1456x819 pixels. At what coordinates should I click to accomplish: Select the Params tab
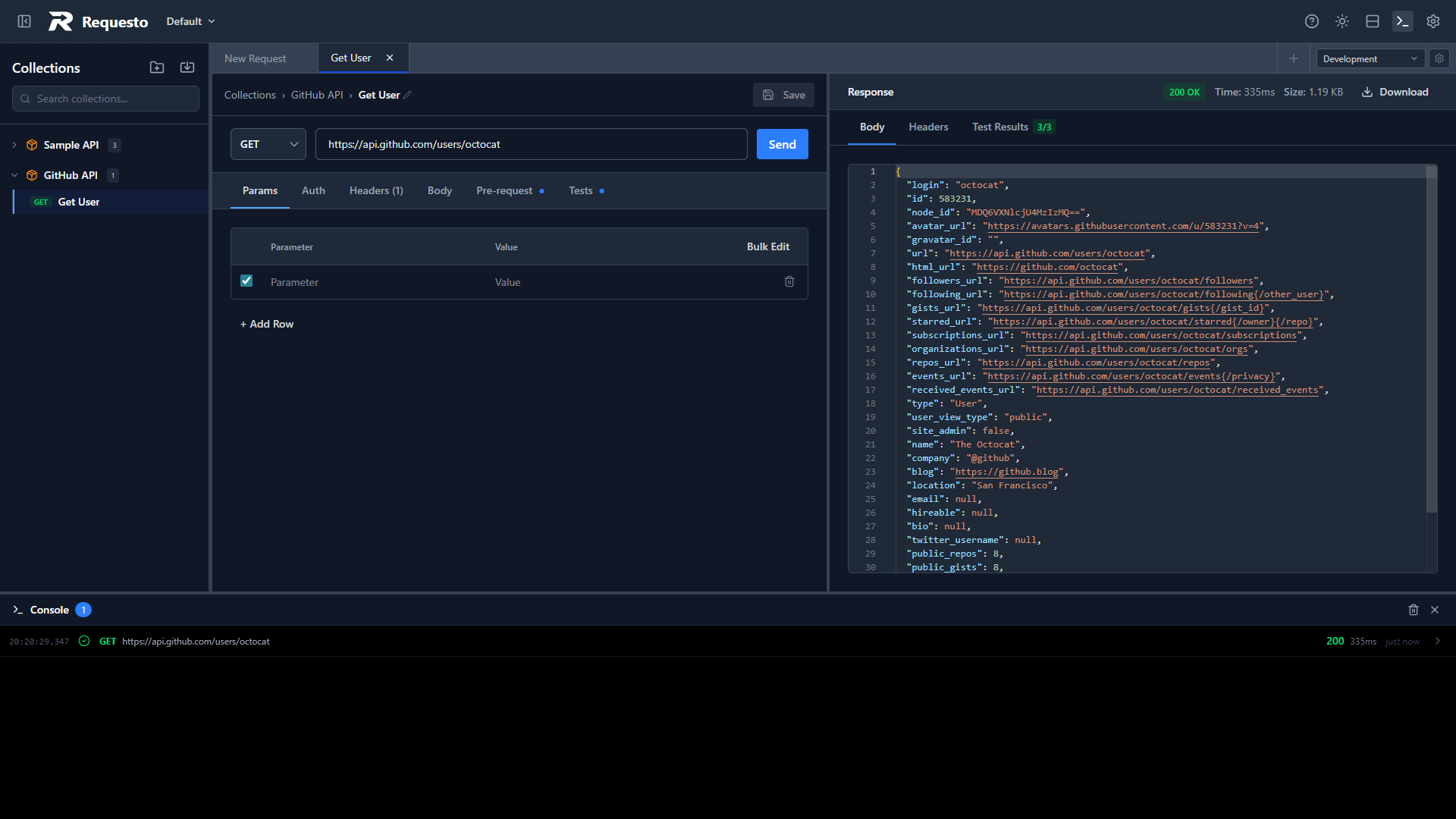click(260, 190)
